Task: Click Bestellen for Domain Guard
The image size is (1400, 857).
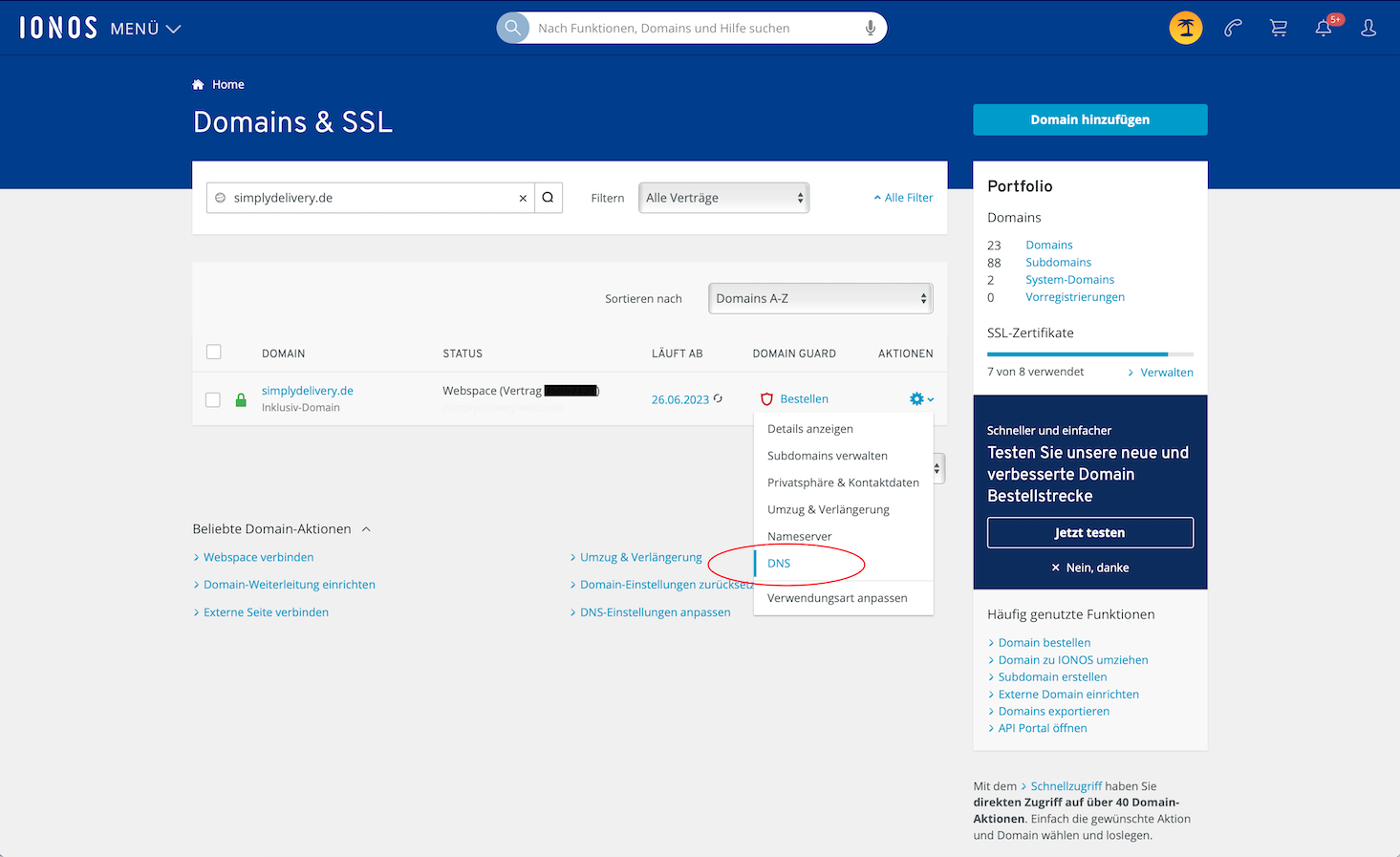Action: click(x=805, y=399)
